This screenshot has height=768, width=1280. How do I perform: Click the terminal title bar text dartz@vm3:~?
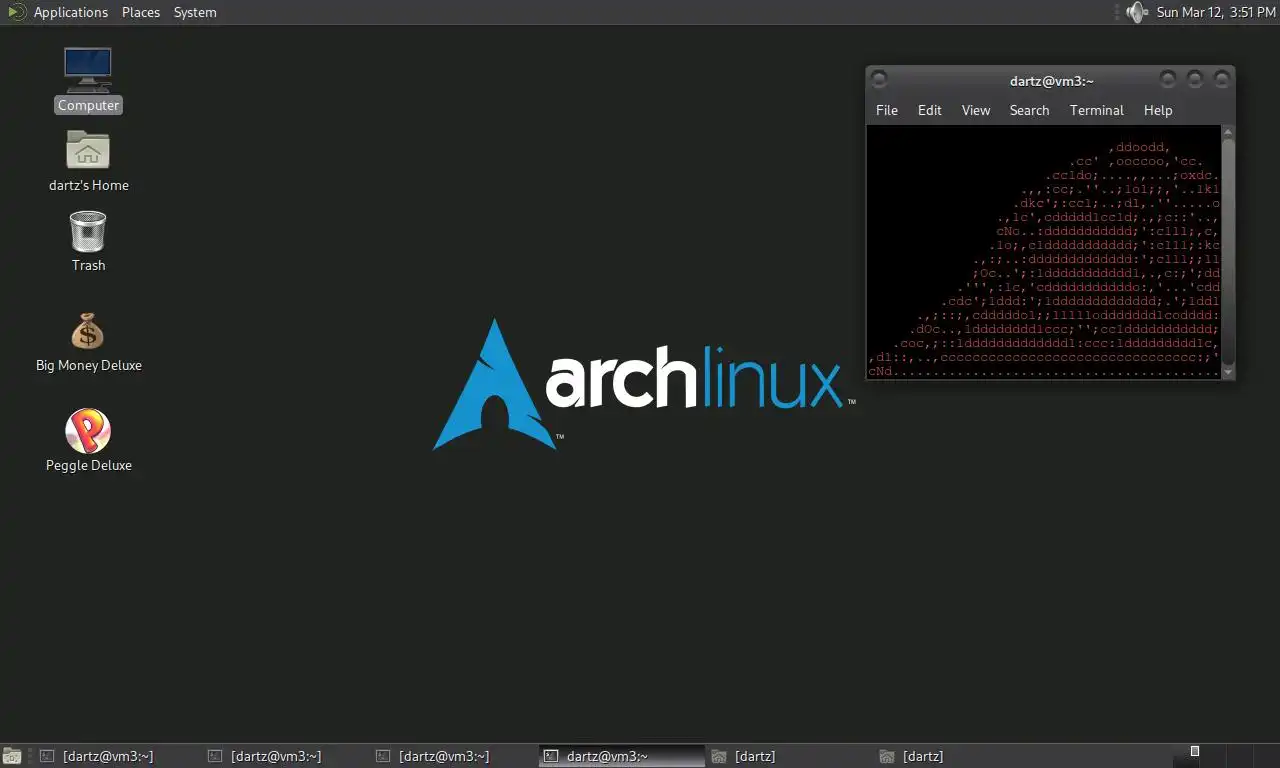[x=1052, y=80]
